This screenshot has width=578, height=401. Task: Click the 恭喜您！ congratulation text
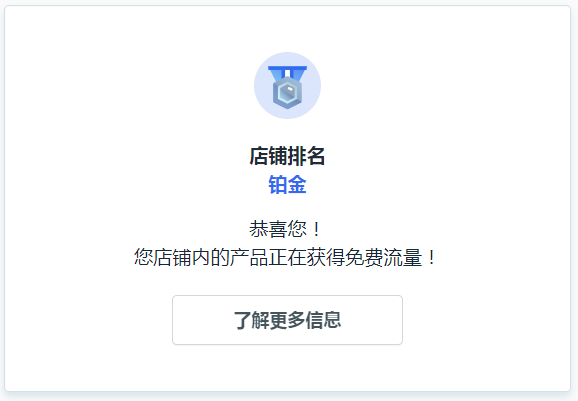click(285, 229)
